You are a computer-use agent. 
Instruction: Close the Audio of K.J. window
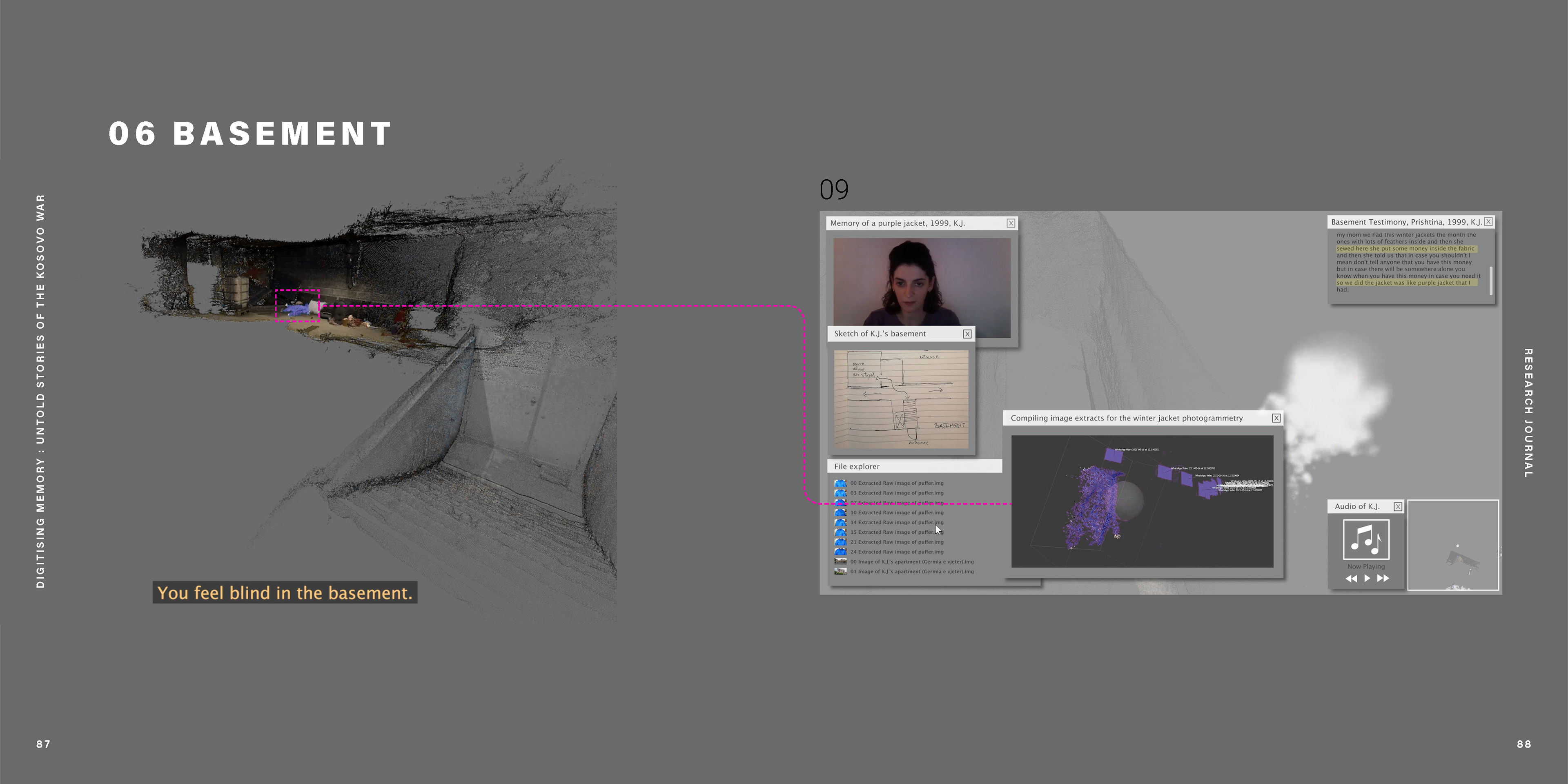[1398, 506]
